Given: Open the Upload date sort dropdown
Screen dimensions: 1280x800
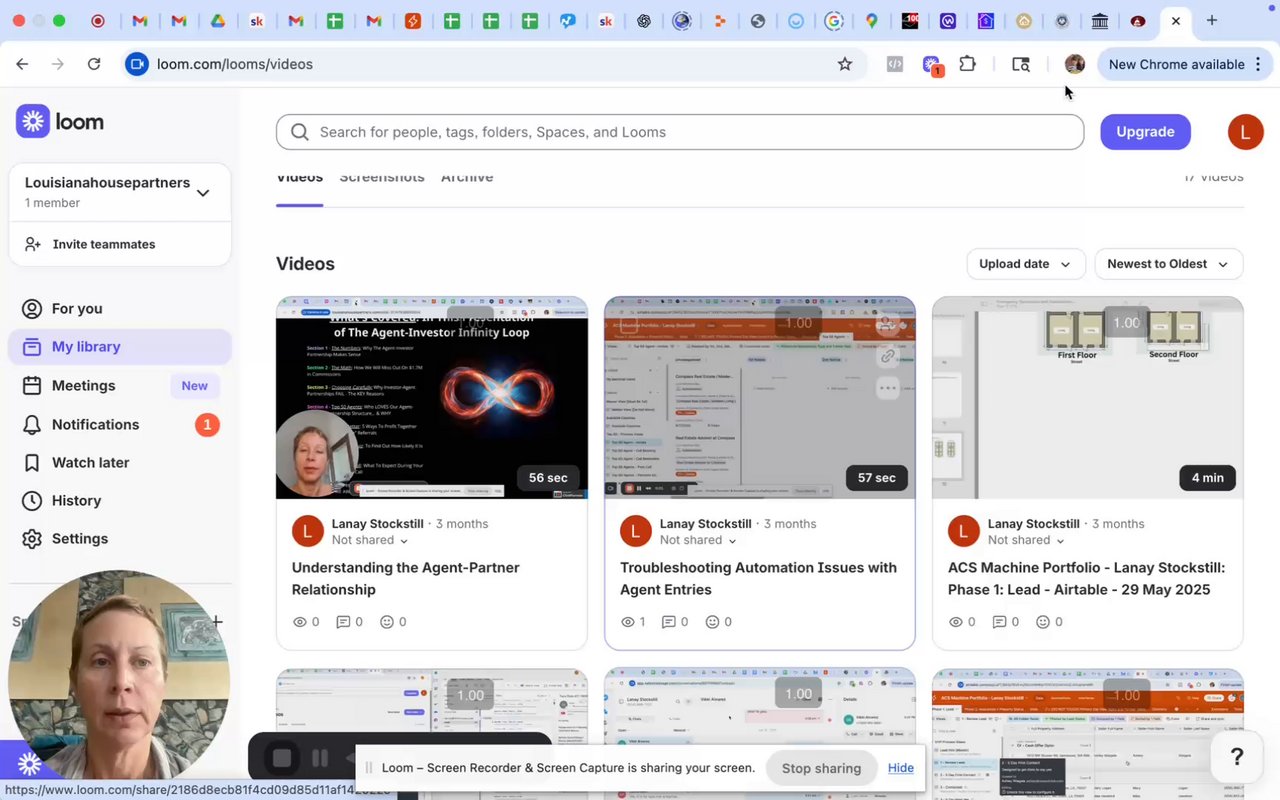Looking at the screenshot, I should (1025, 264).
